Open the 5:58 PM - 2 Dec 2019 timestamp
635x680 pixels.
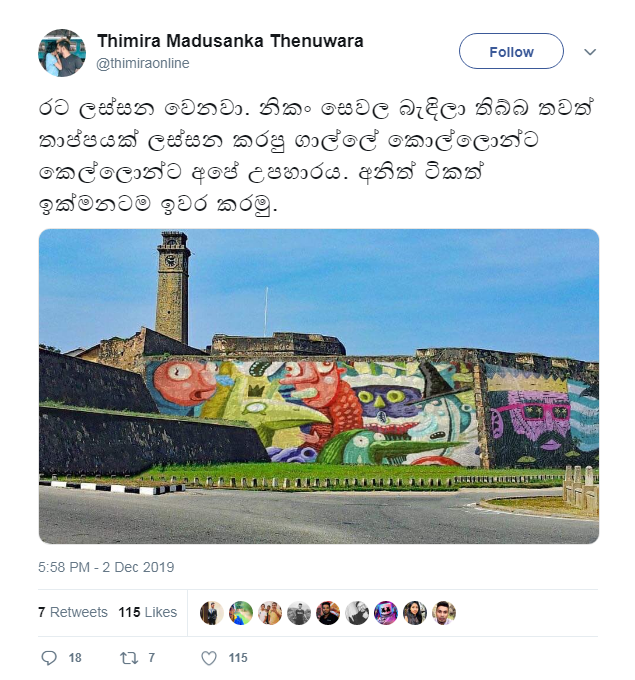point(106,567)
